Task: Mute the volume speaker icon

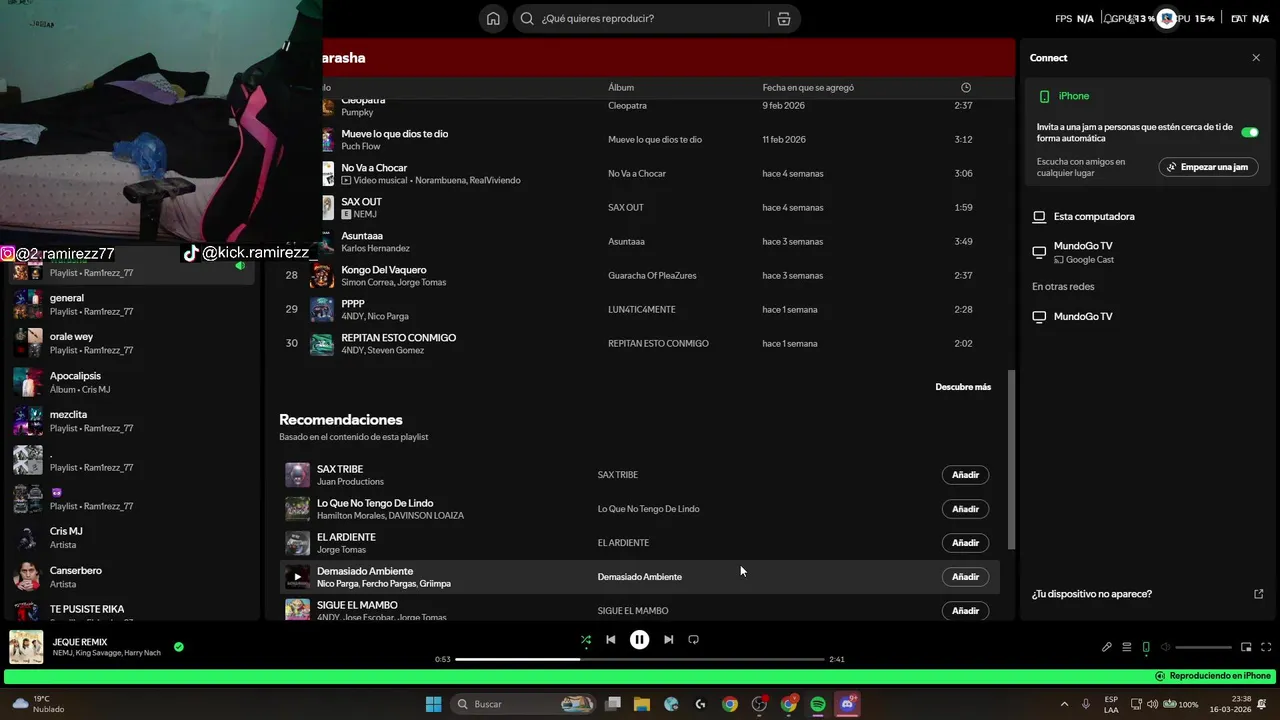Action: [x=1166, y=647]
